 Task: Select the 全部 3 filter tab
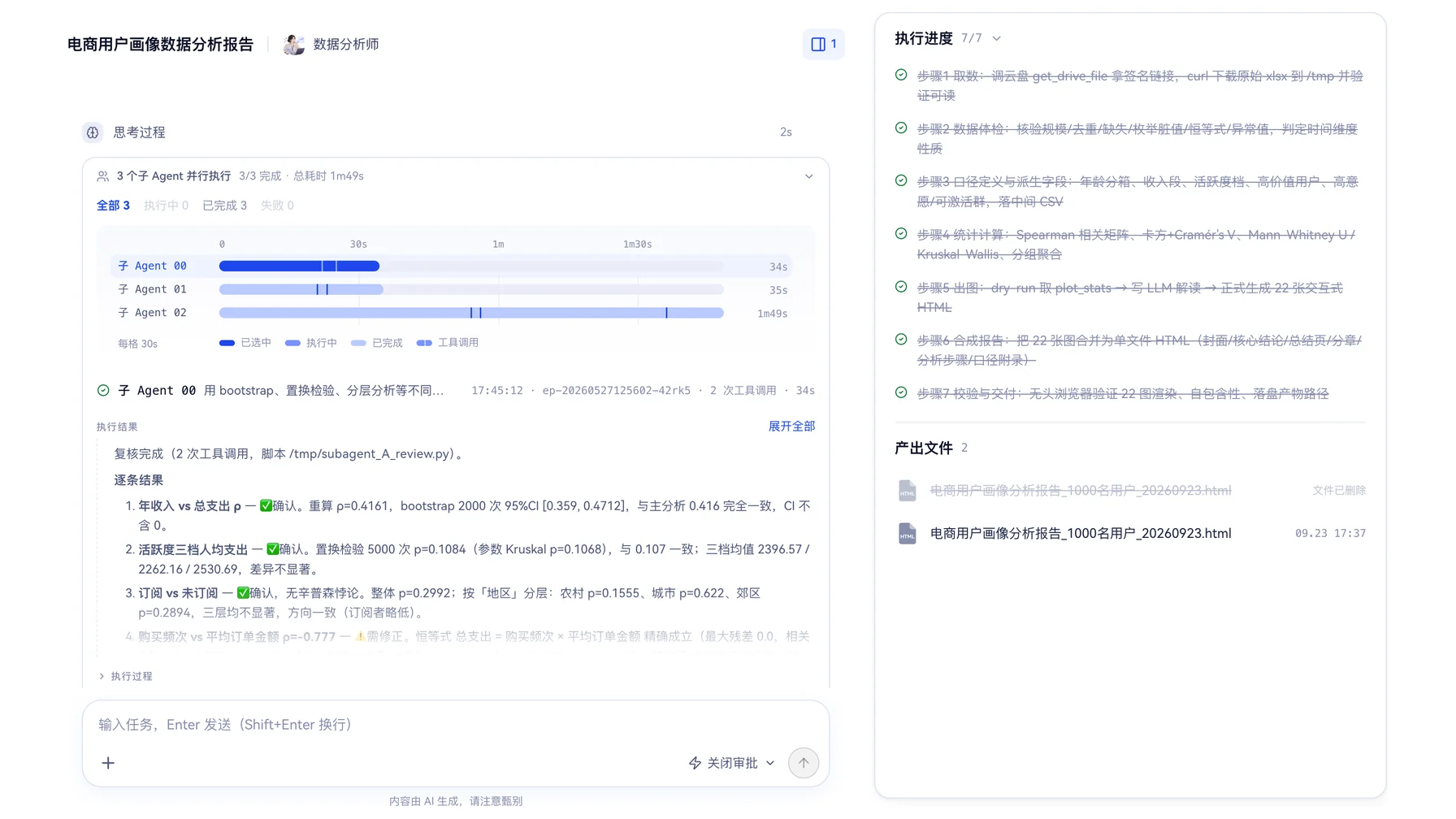click(x=113, y=206)
